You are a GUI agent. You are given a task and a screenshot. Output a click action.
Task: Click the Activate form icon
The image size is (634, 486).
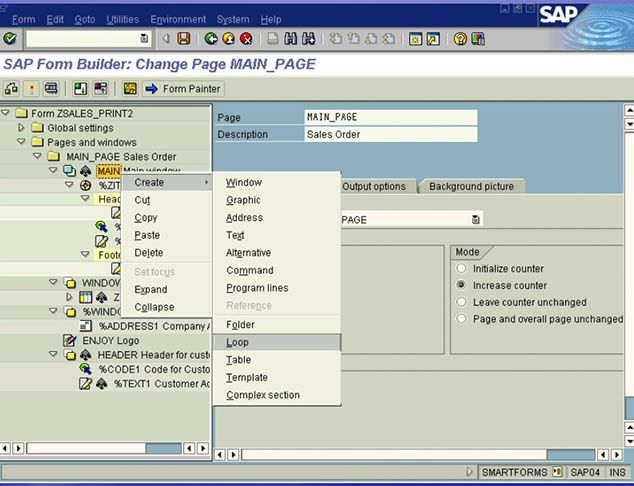pyautogui.click(x=31, y=89)
